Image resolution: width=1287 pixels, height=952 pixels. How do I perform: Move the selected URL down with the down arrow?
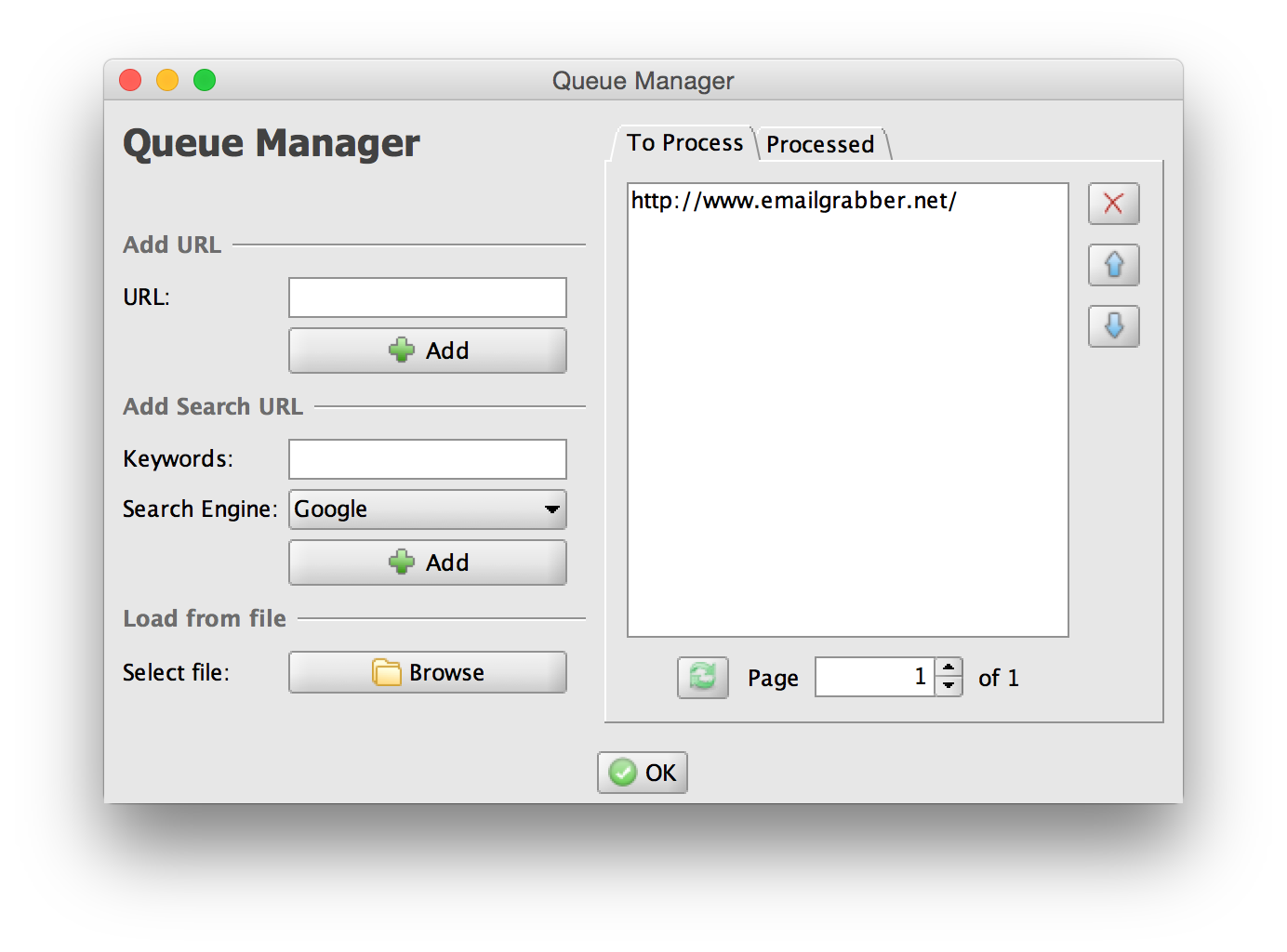[1113, 326]
